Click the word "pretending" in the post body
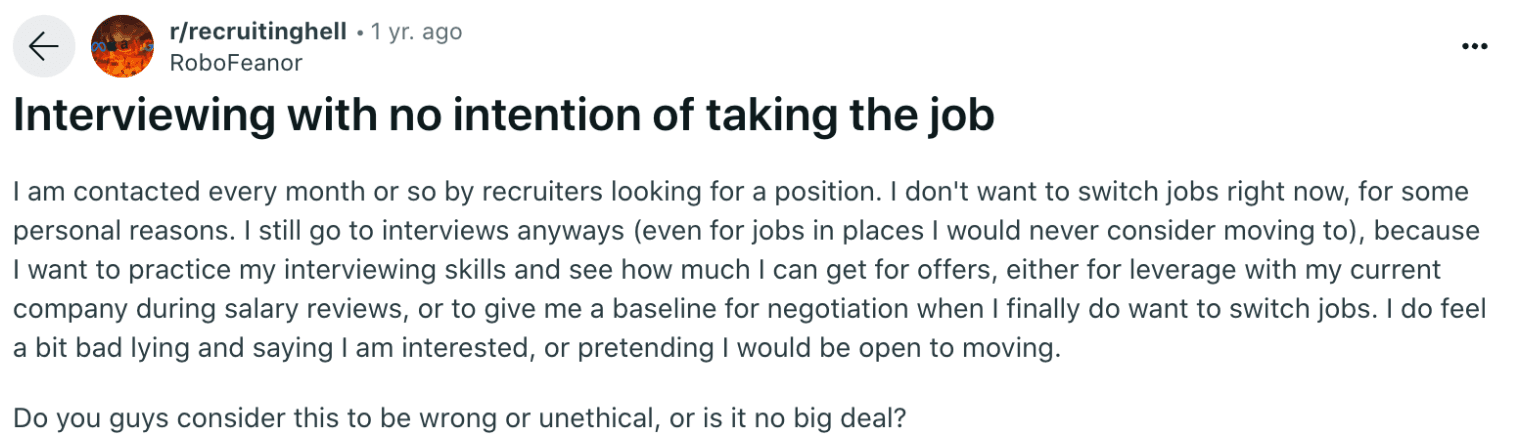Image resolution: width=1526 pixels, height=446 pixels. (630, 351)
